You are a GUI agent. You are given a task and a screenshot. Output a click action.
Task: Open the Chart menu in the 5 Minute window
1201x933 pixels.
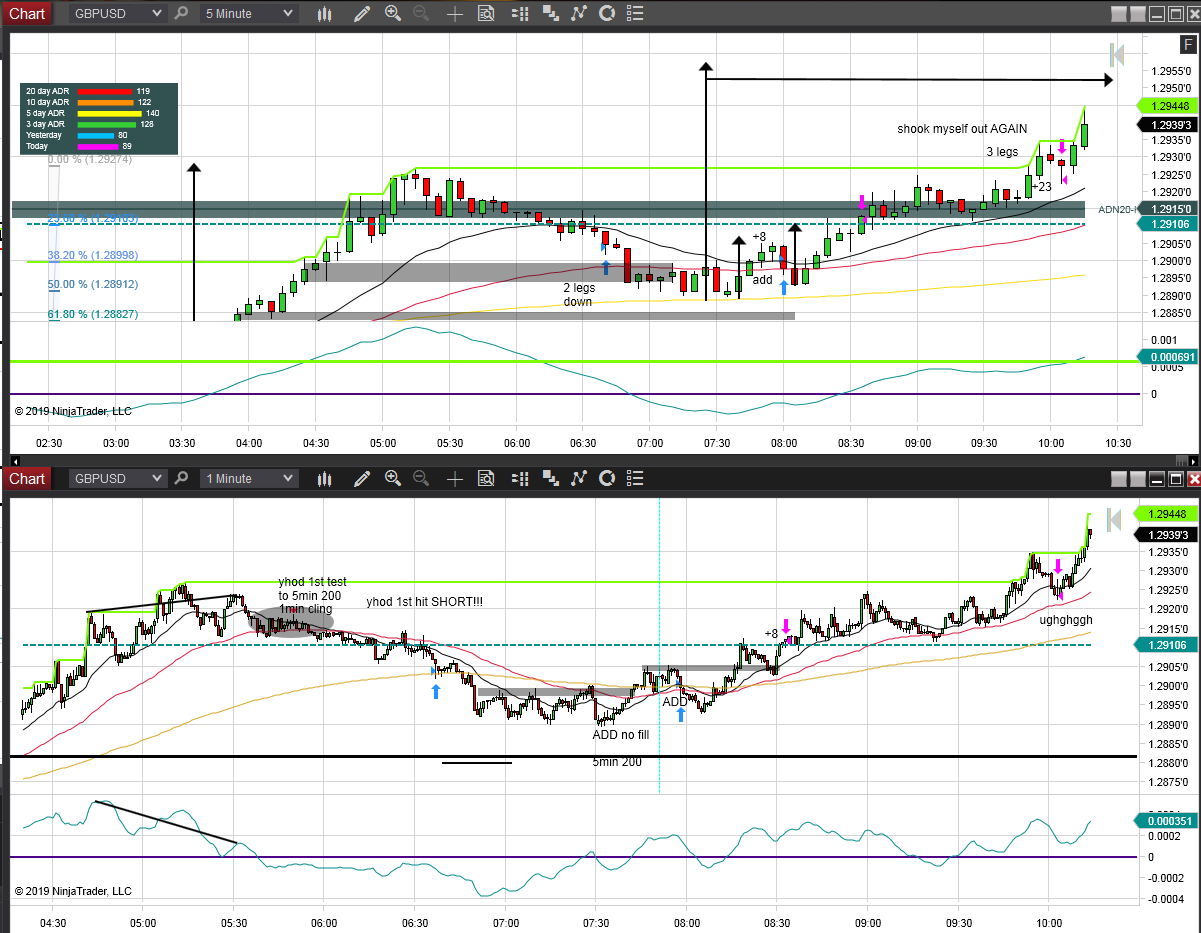click(x=27, y=13)
